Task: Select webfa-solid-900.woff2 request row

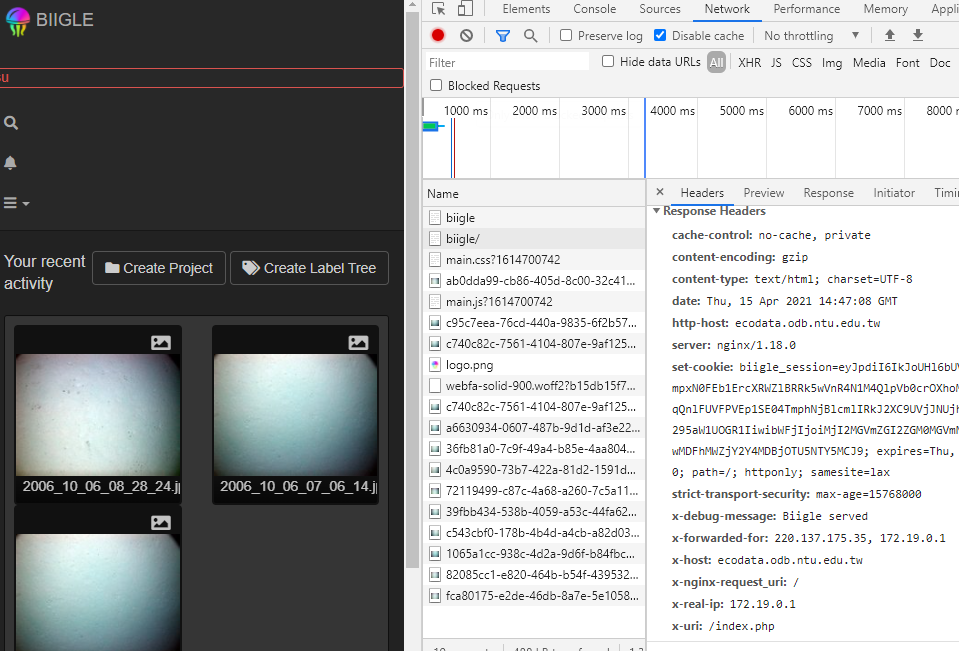Action: point(534,385)
